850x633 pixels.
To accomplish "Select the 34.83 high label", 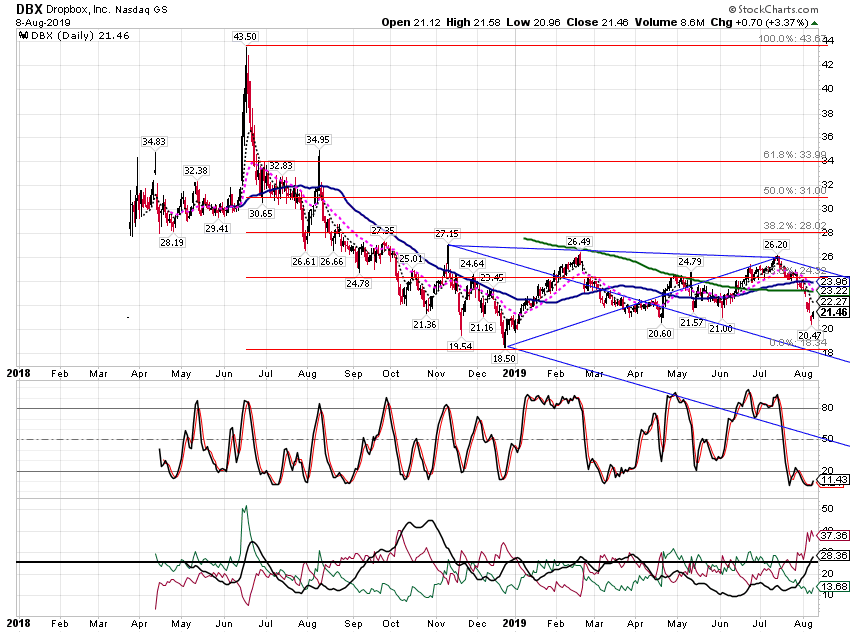I will (154, 141).
